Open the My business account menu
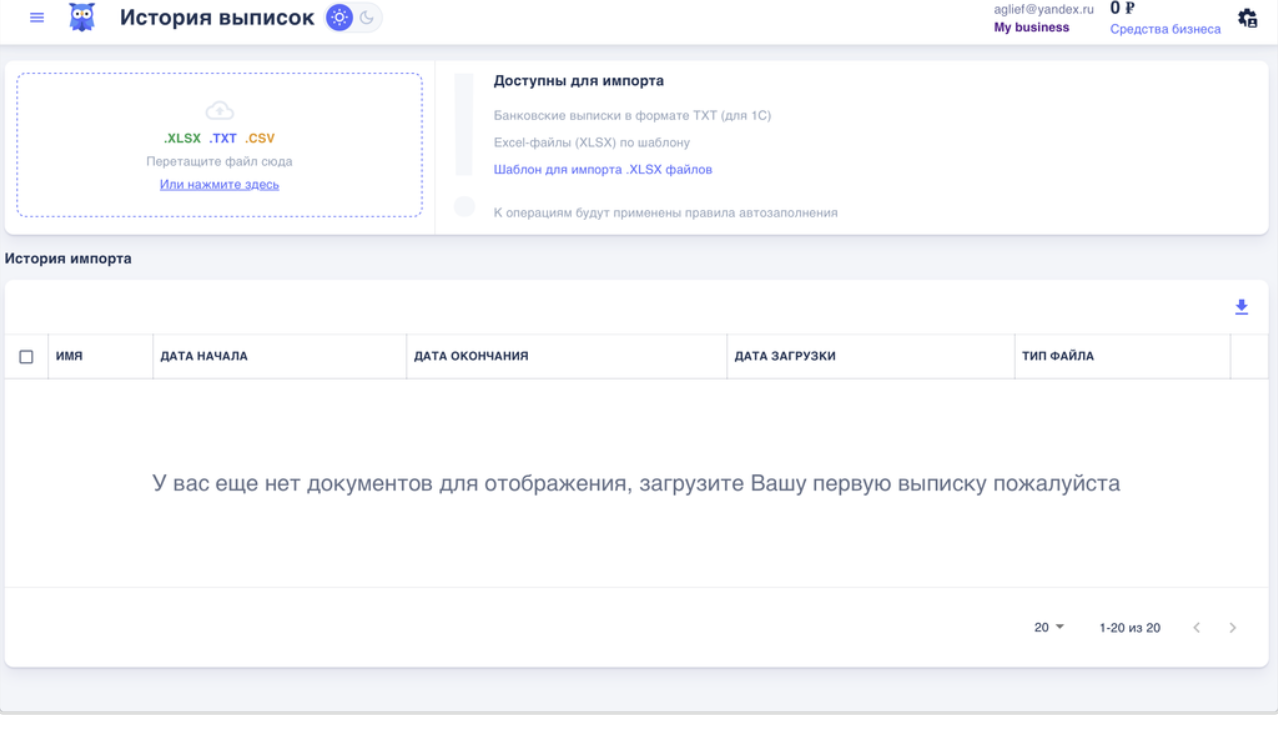Viewport: 1278px width, 734px height. pos(1033,27)
